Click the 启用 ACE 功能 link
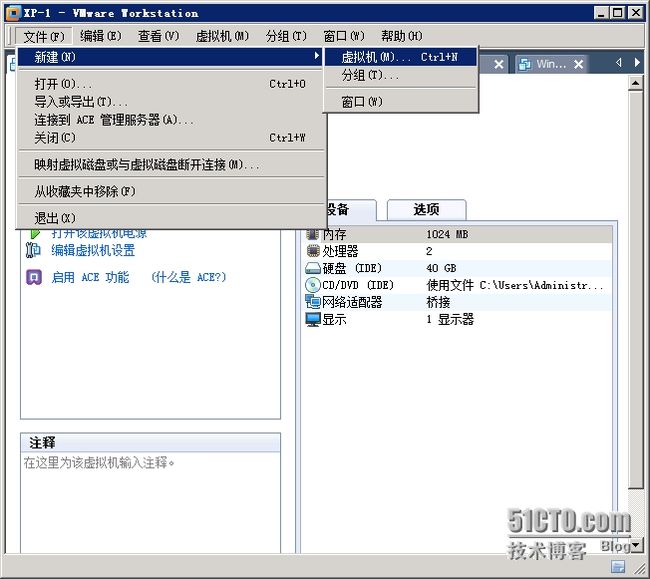Screen dimensions: 650x579 point(90,277)
